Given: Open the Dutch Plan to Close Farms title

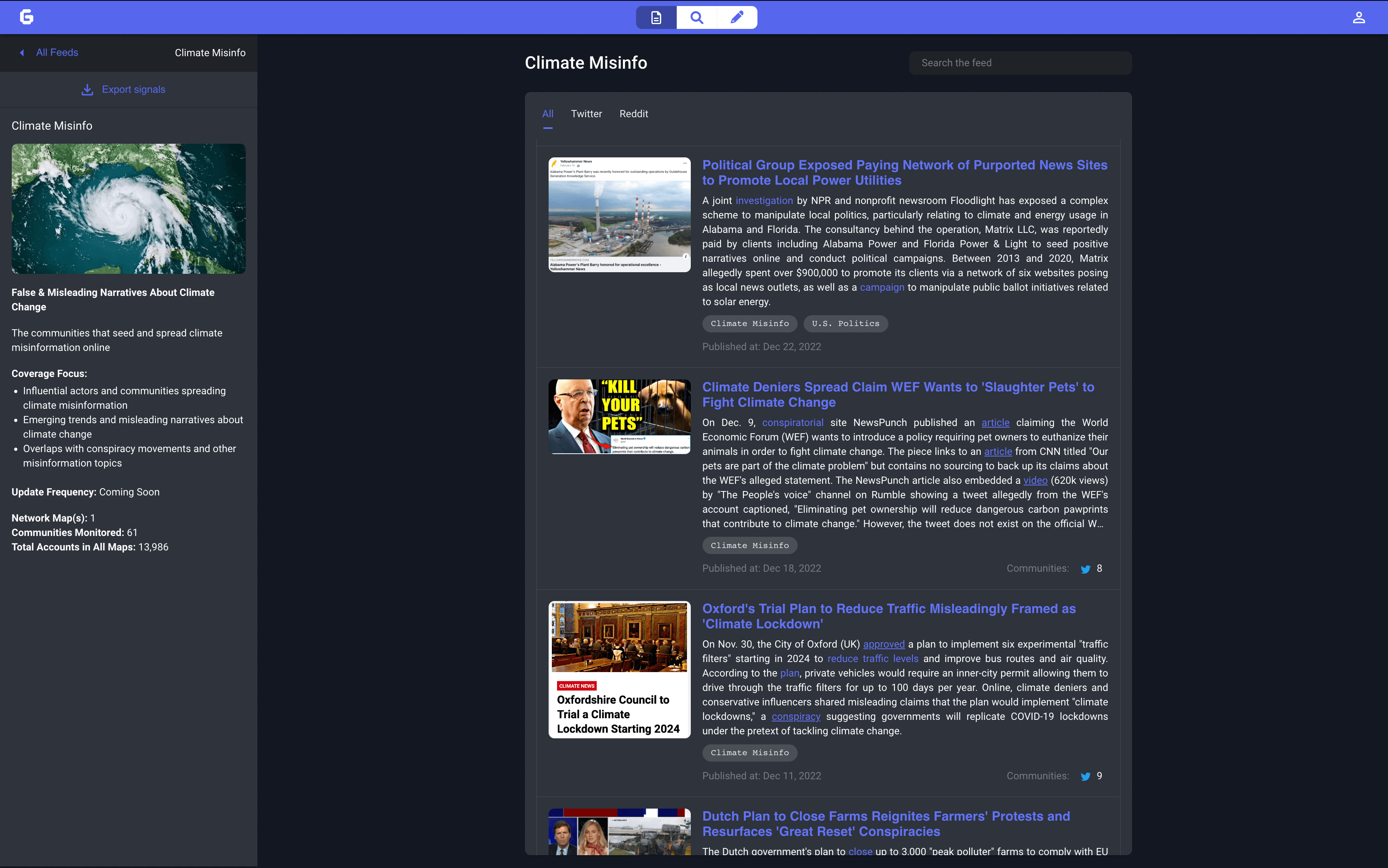Looking at the screenshot, I should [x=886, y=824].
